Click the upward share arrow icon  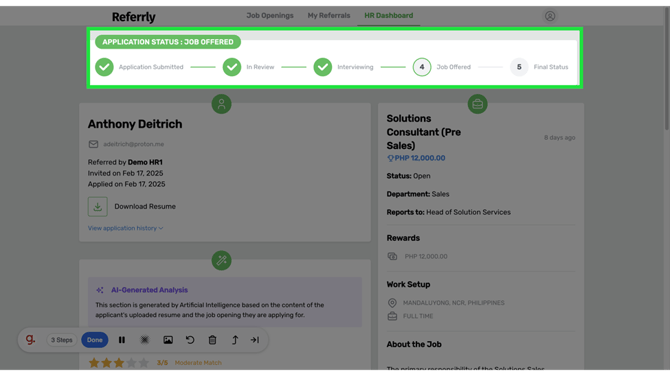(235, 340)
